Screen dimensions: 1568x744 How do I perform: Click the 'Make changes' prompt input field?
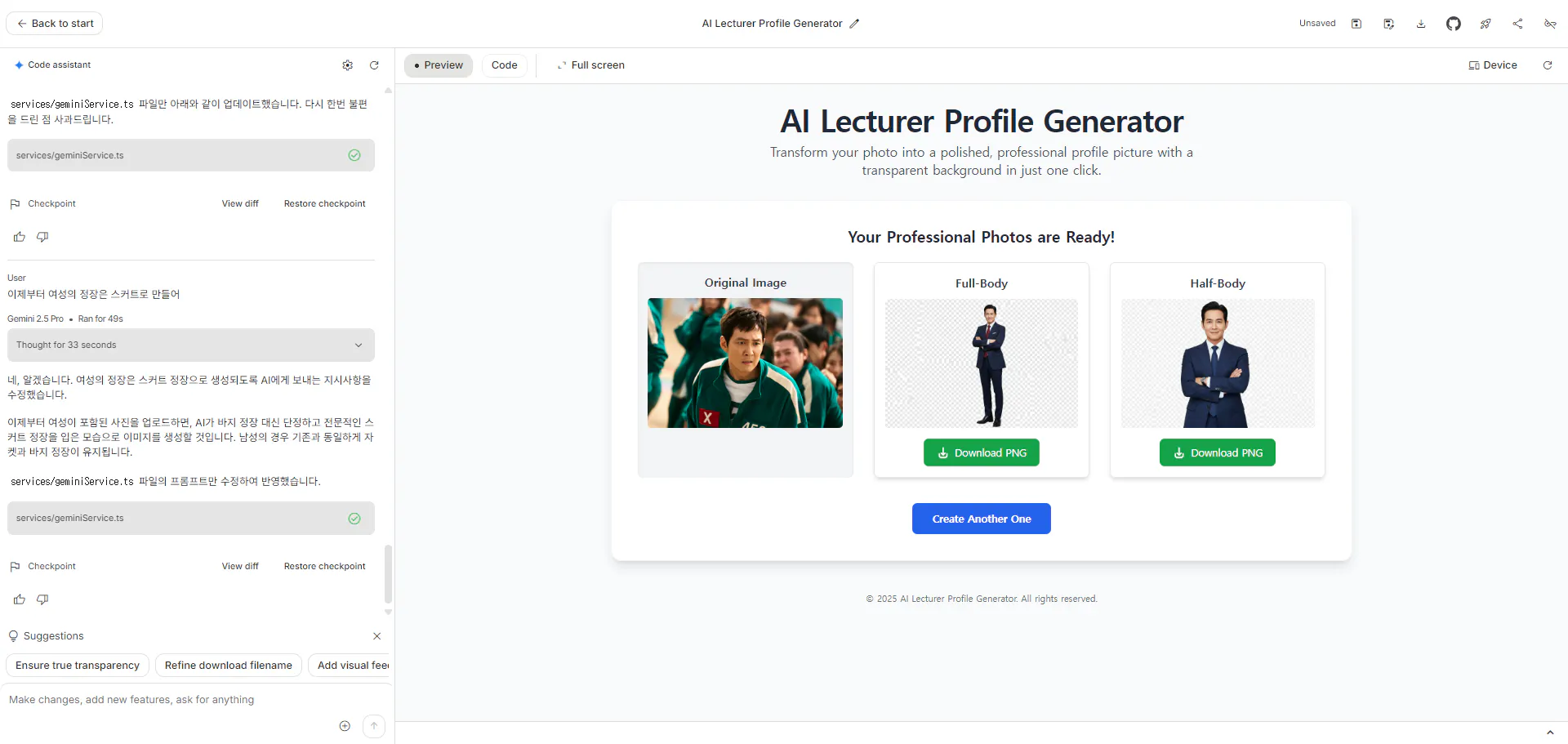(x=171, y=700)
